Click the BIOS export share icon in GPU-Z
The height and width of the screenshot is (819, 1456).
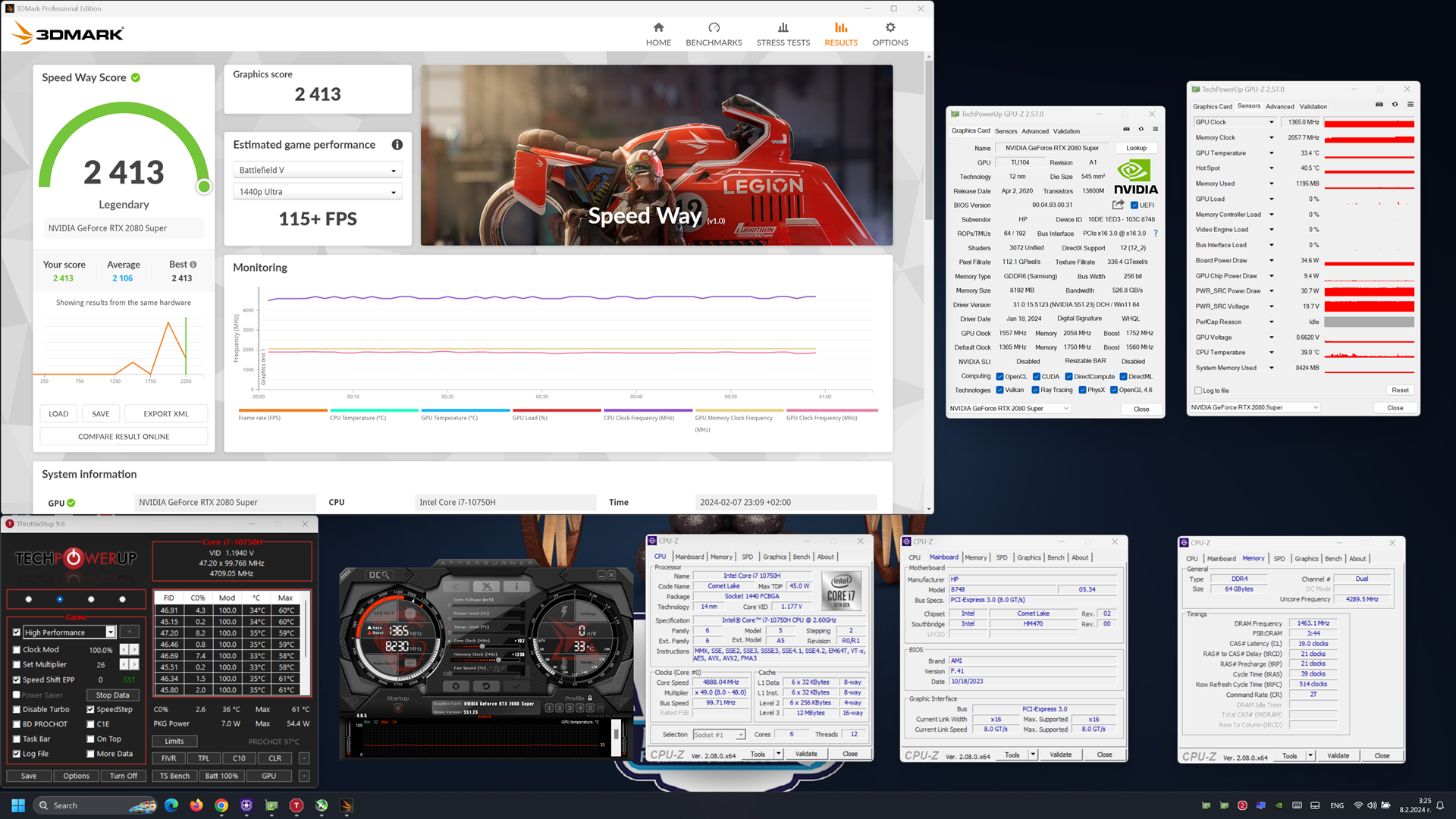[1118, 205]
